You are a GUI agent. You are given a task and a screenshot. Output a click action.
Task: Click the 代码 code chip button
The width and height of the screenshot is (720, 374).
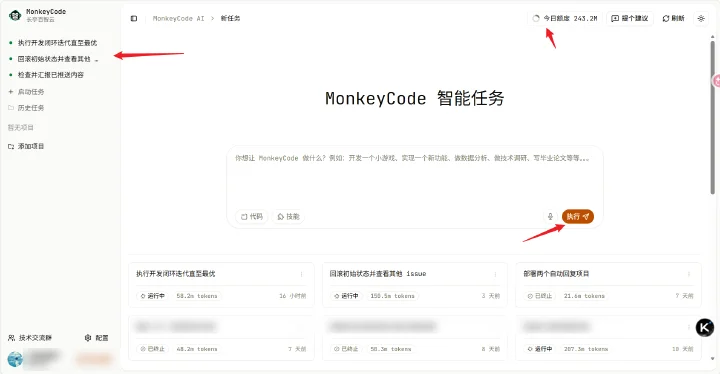pos(252,216)
